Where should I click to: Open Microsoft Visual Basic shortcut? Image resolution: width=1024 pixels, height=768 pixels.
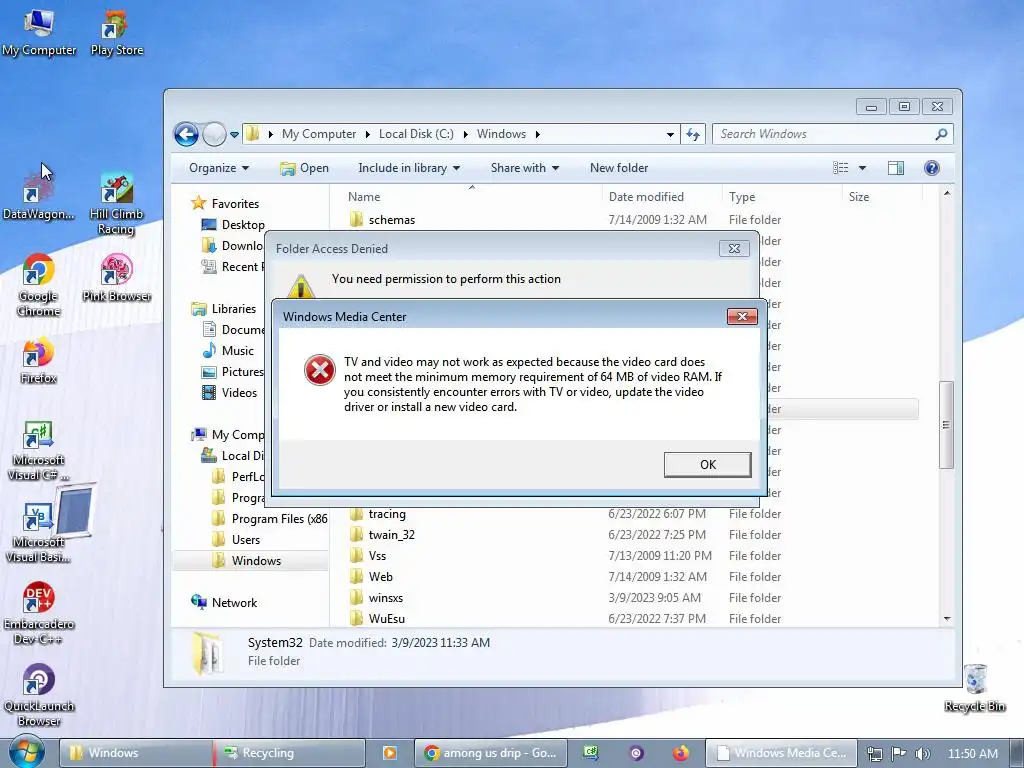pyautogui.click(x=39, y=532)
